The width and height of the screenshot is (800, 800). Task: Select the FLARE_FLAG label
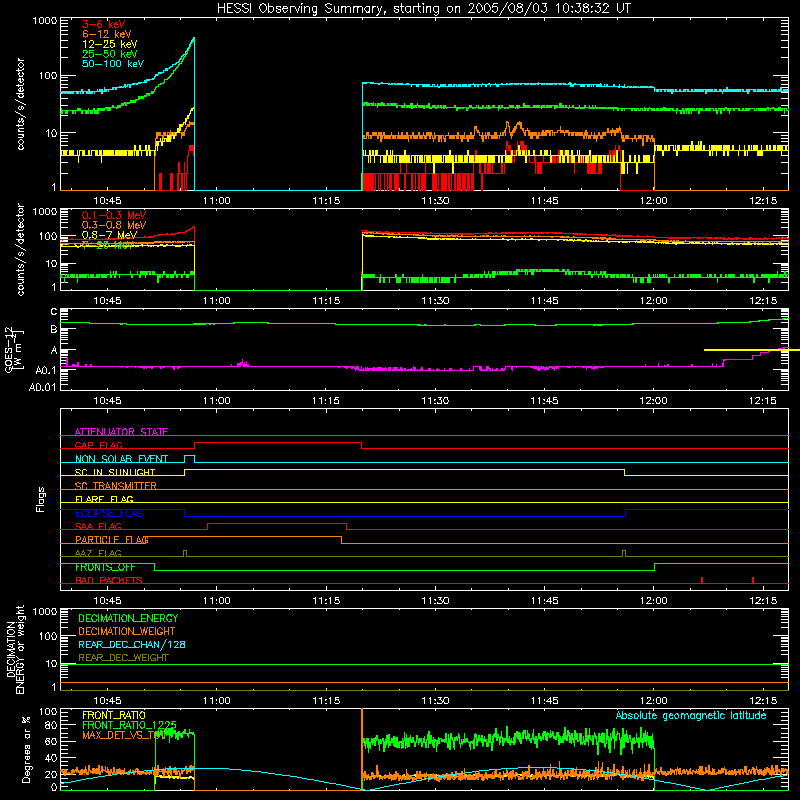(104, 499)
